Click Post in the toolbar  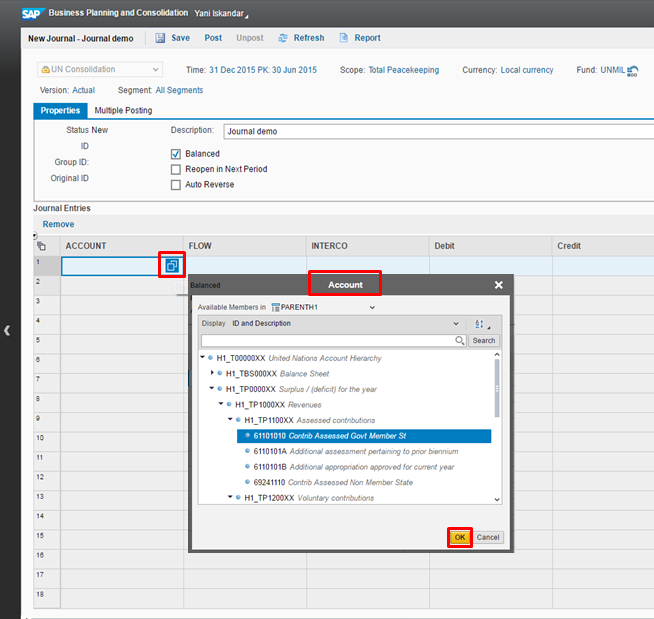pos(213,38)
